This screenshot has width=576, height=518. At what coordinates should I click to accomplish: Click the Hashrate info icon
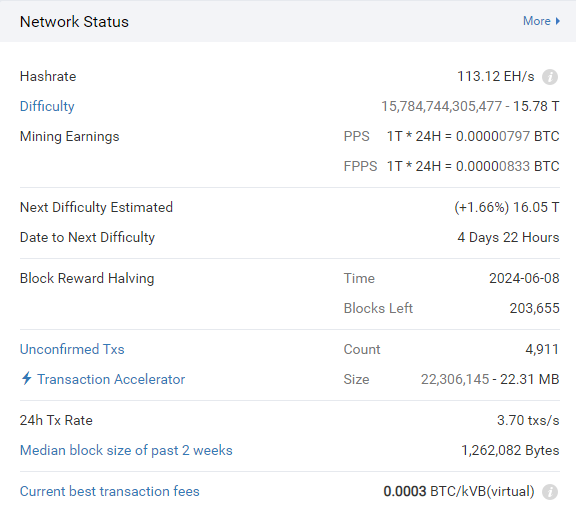pos(550,77)
